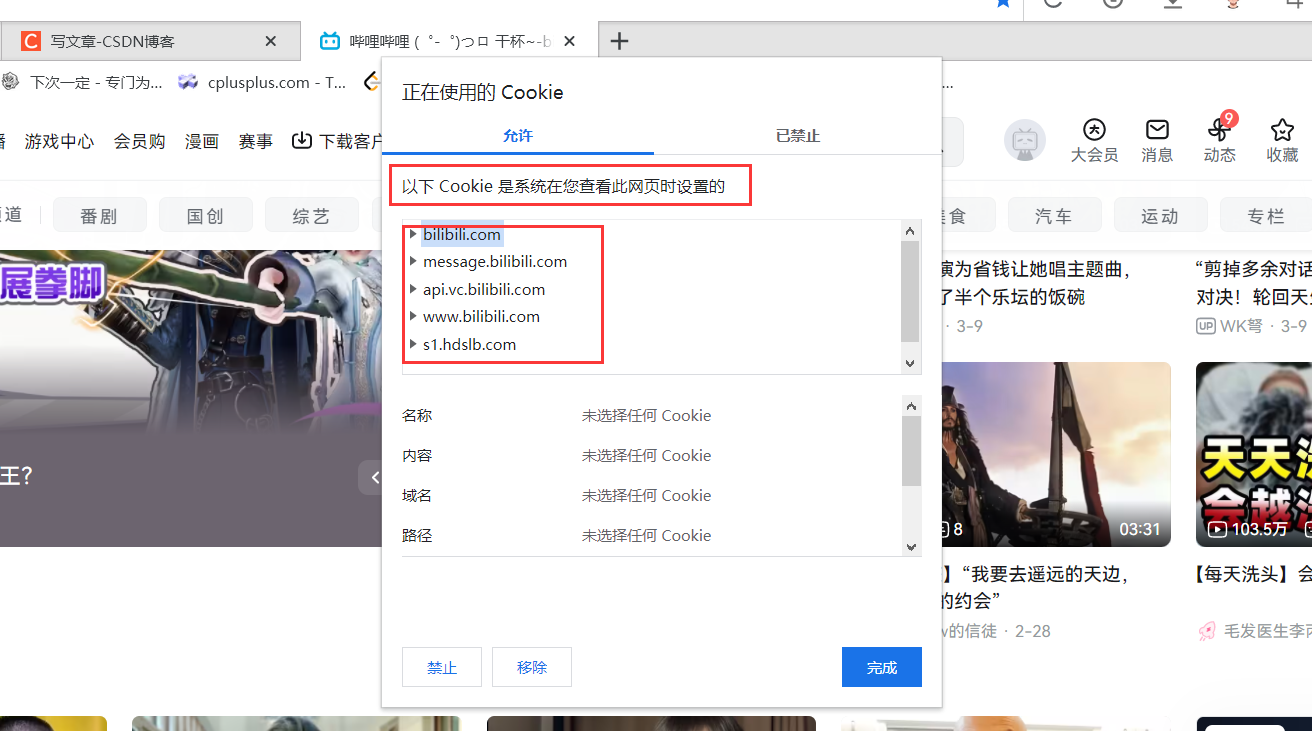1312x731 pixels.
Task: Click the bilibili tab favicon
Action: pyautogui.click(x=329, y=41)
